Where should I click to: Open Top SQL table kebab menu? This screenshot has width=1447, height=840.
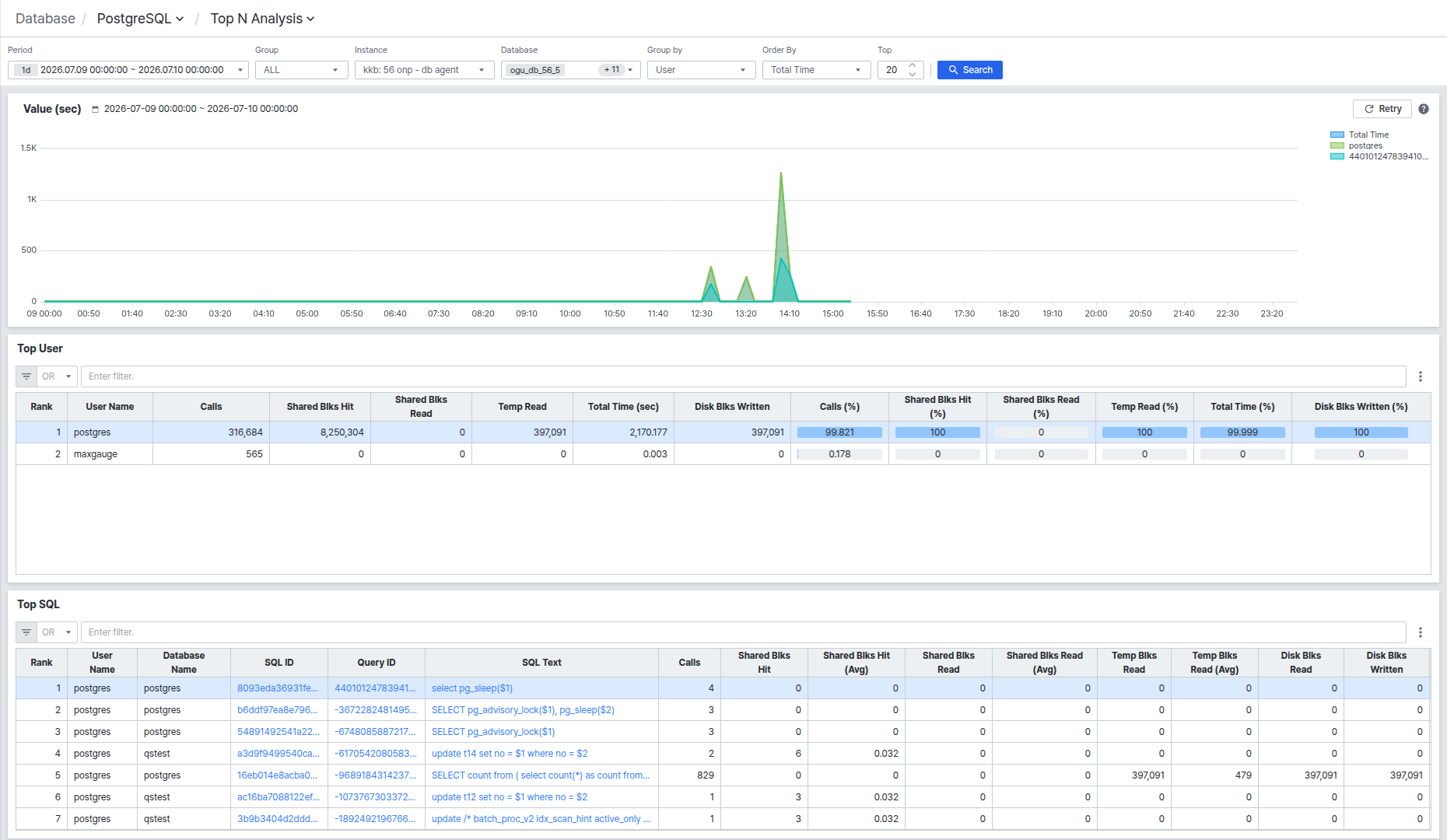click(1421, 632)
